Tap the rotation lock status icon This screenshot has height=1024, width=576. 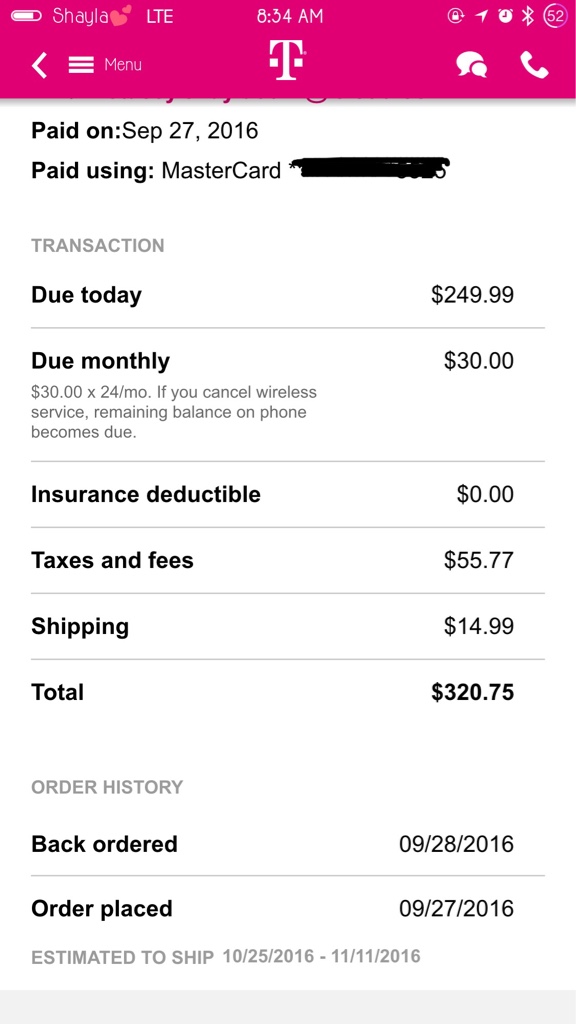pyautogui.click(x=456, y=16)
